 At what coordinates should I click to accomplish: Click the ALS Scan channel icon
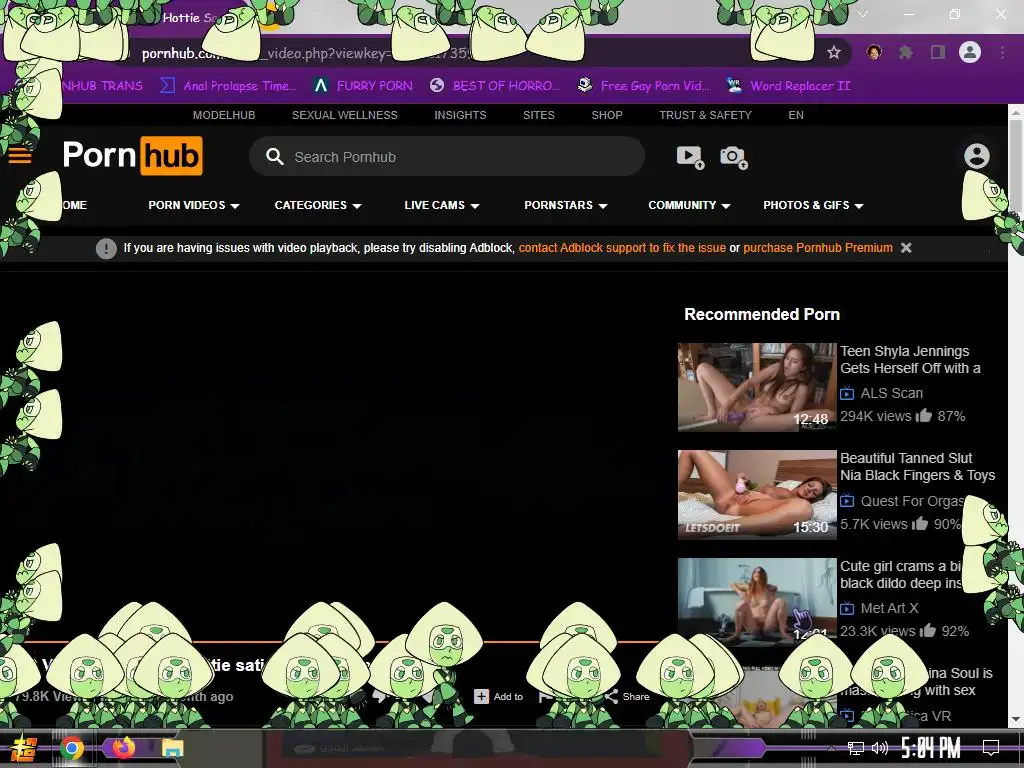point(847,393)
